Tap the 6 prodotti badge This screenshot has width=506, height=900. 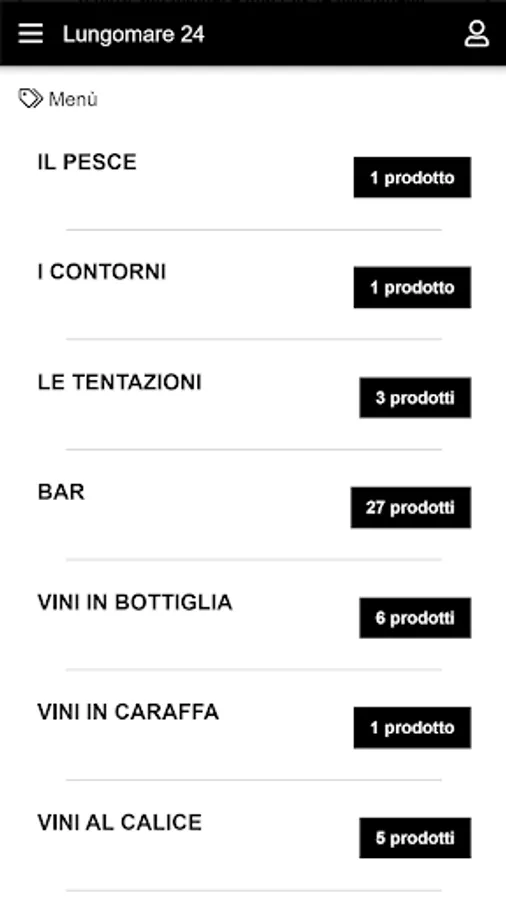(x=415, y=618)
